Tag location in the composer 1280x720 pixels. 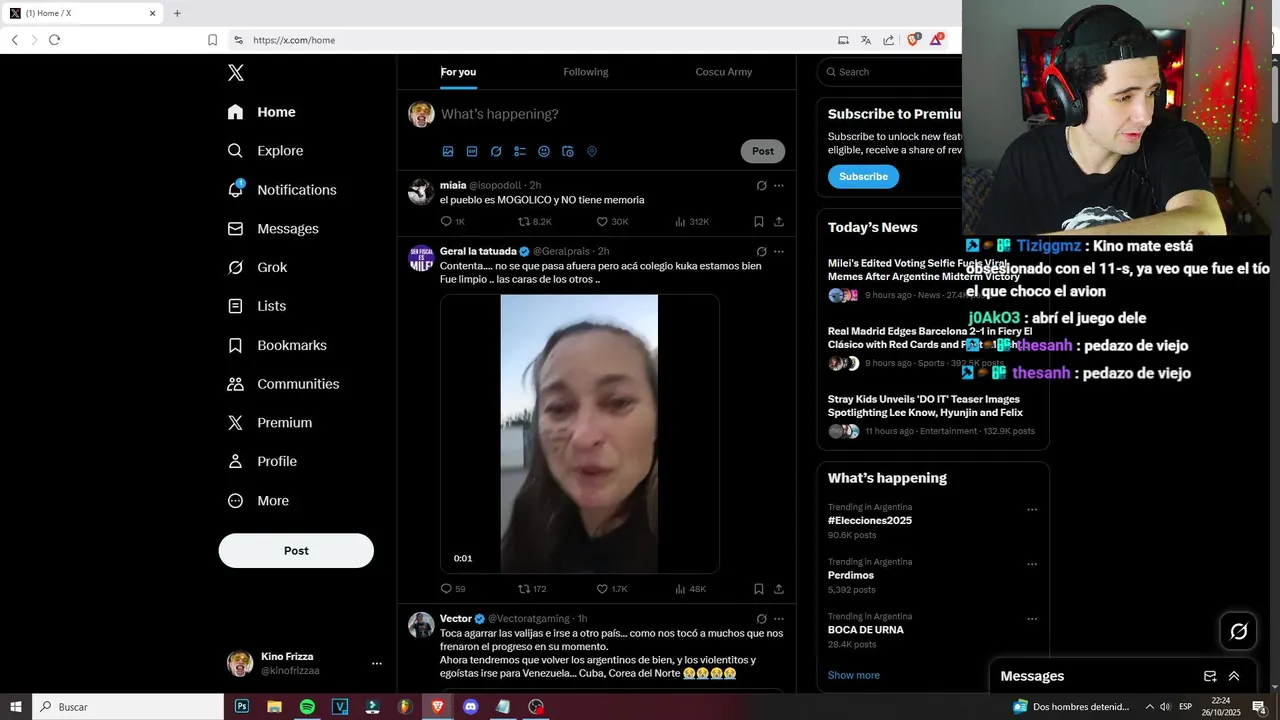click(592, 152)
